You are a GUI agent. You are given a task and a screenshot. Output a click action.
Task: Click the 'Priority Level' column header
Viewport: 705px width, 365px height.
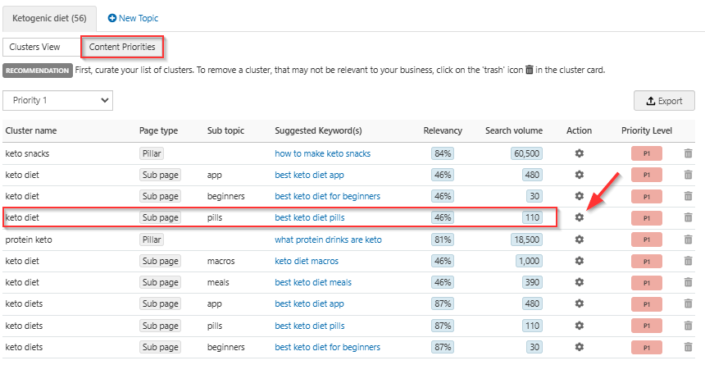647,131
